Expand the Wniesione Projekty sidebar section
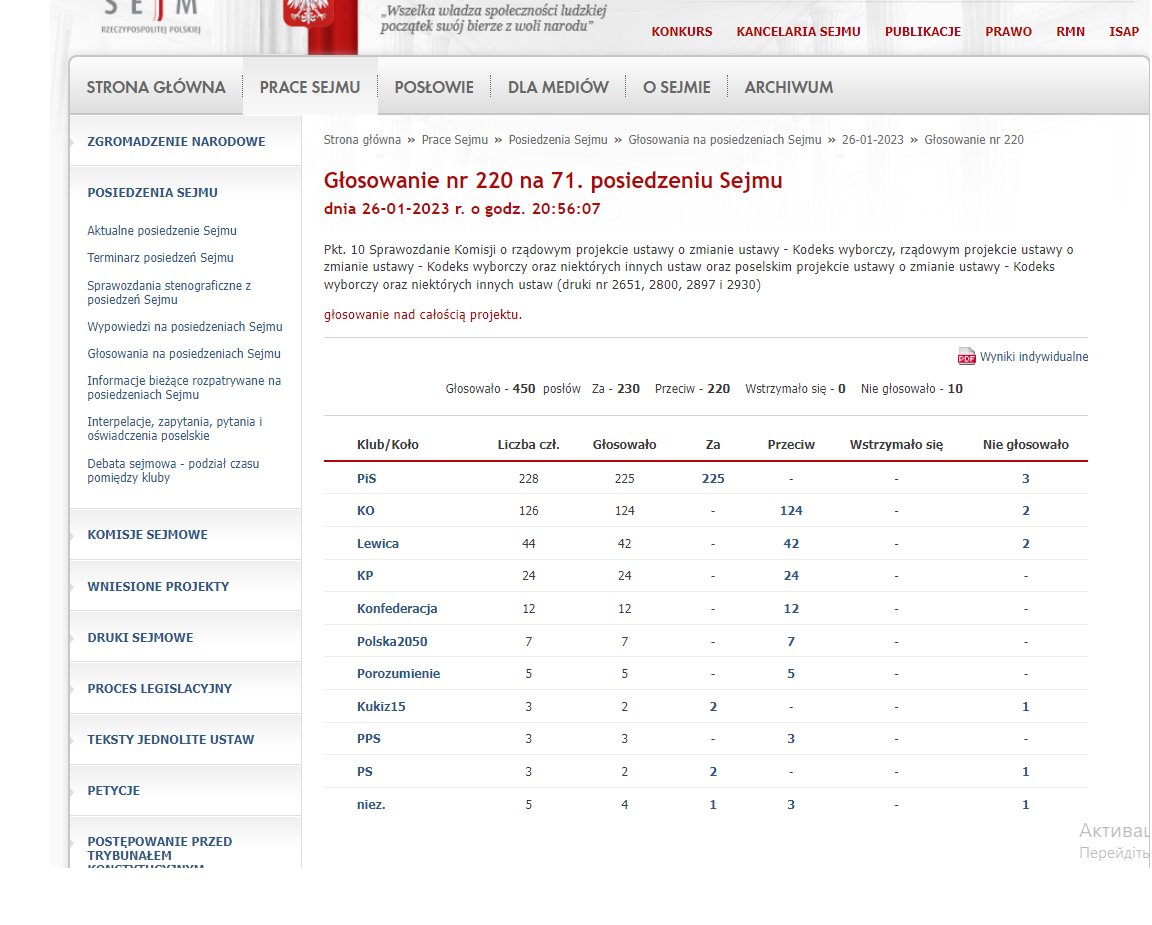This screenshot has height=925, width=1152. pos(158,587)
